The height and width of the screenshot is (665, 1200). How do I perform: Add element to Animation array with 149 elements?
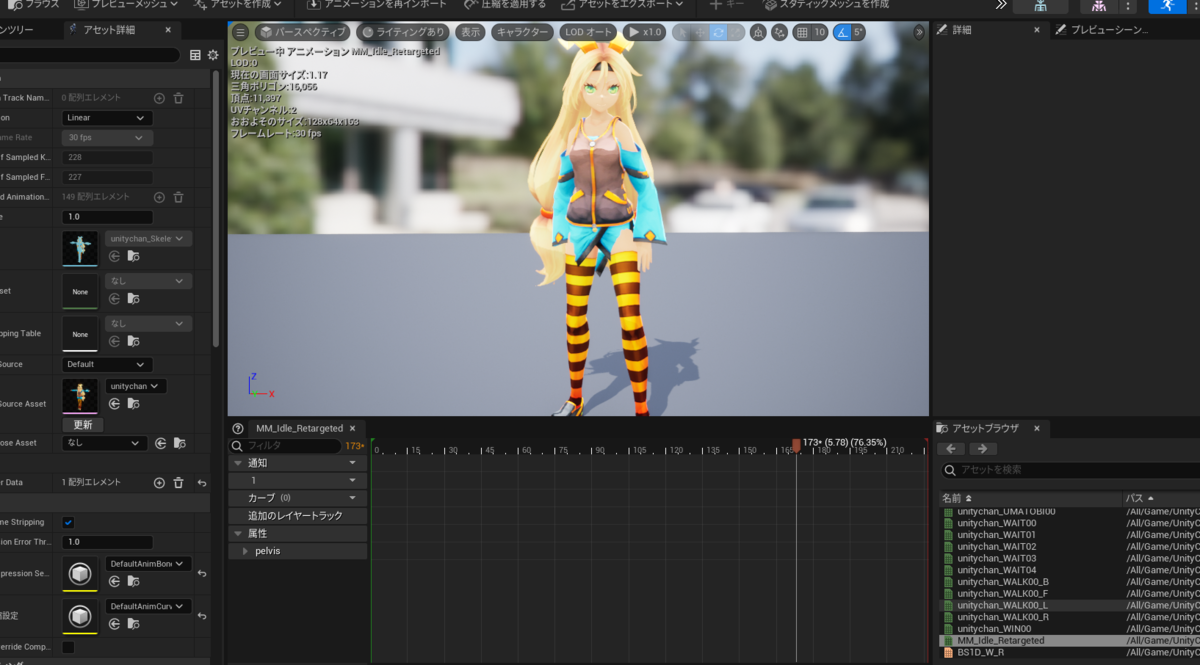[x=159, y=197]
